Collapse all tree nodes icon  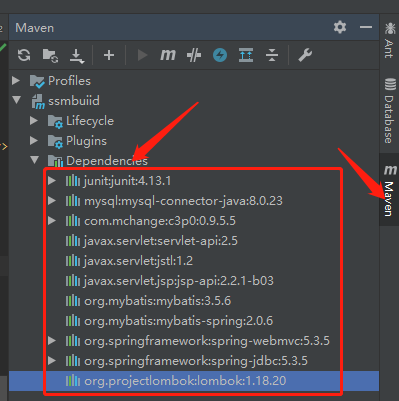[272, 55]
